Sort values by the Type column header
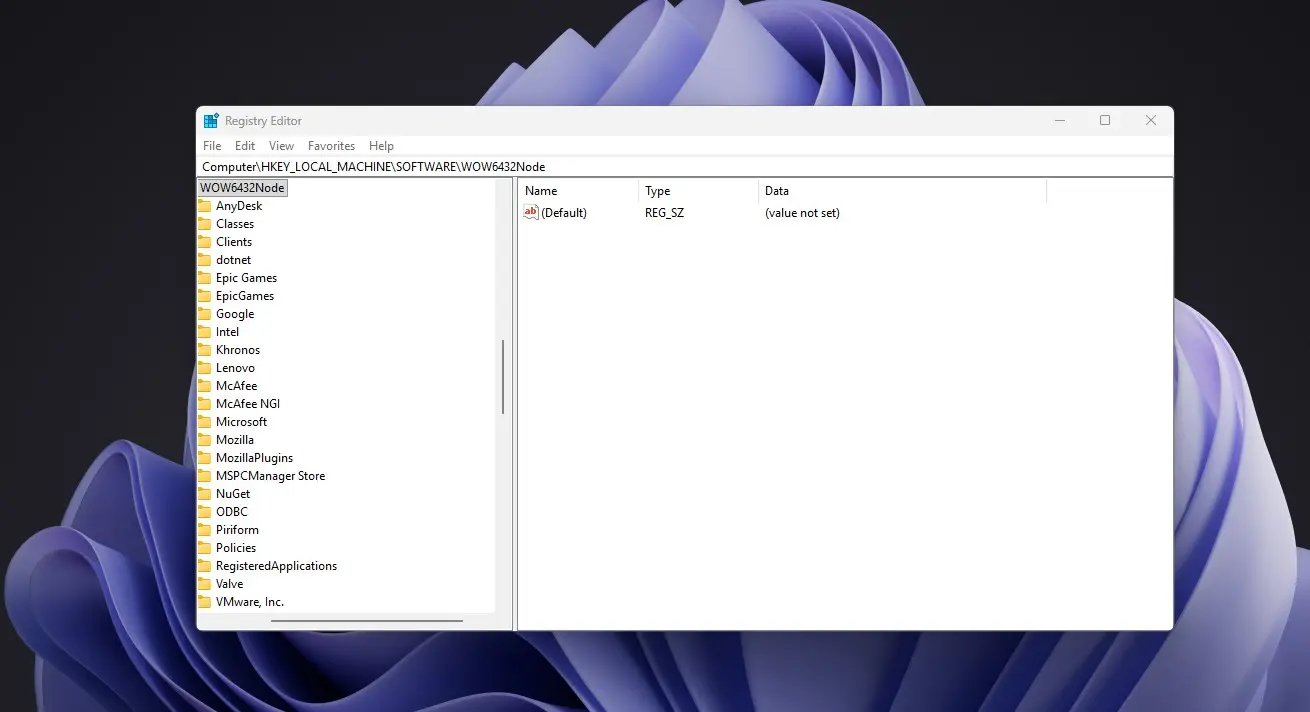 [x=698, y=191]
